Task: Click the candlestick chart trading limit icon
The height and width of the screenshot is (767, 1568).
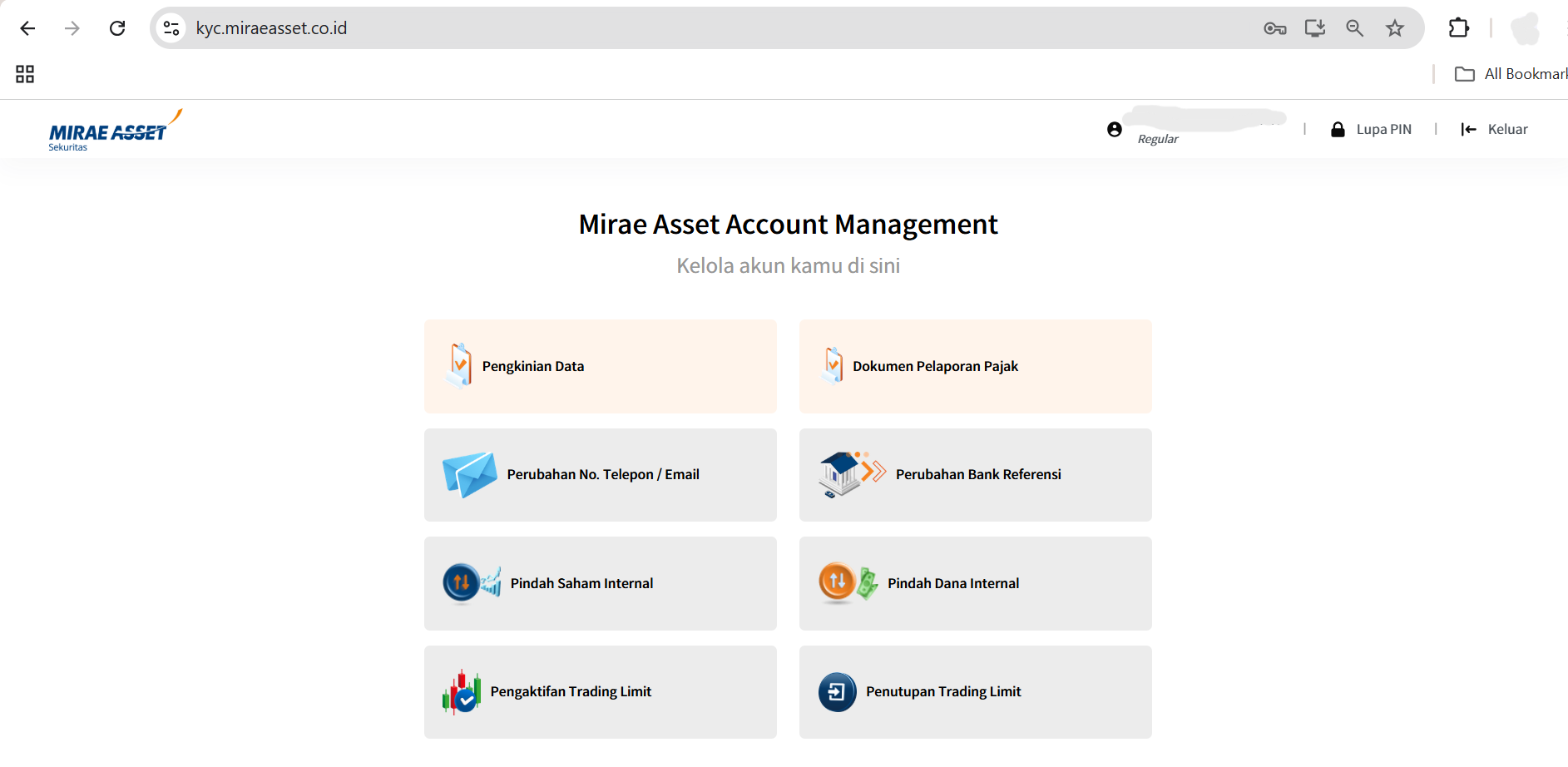Action: [x=462, y=692]
